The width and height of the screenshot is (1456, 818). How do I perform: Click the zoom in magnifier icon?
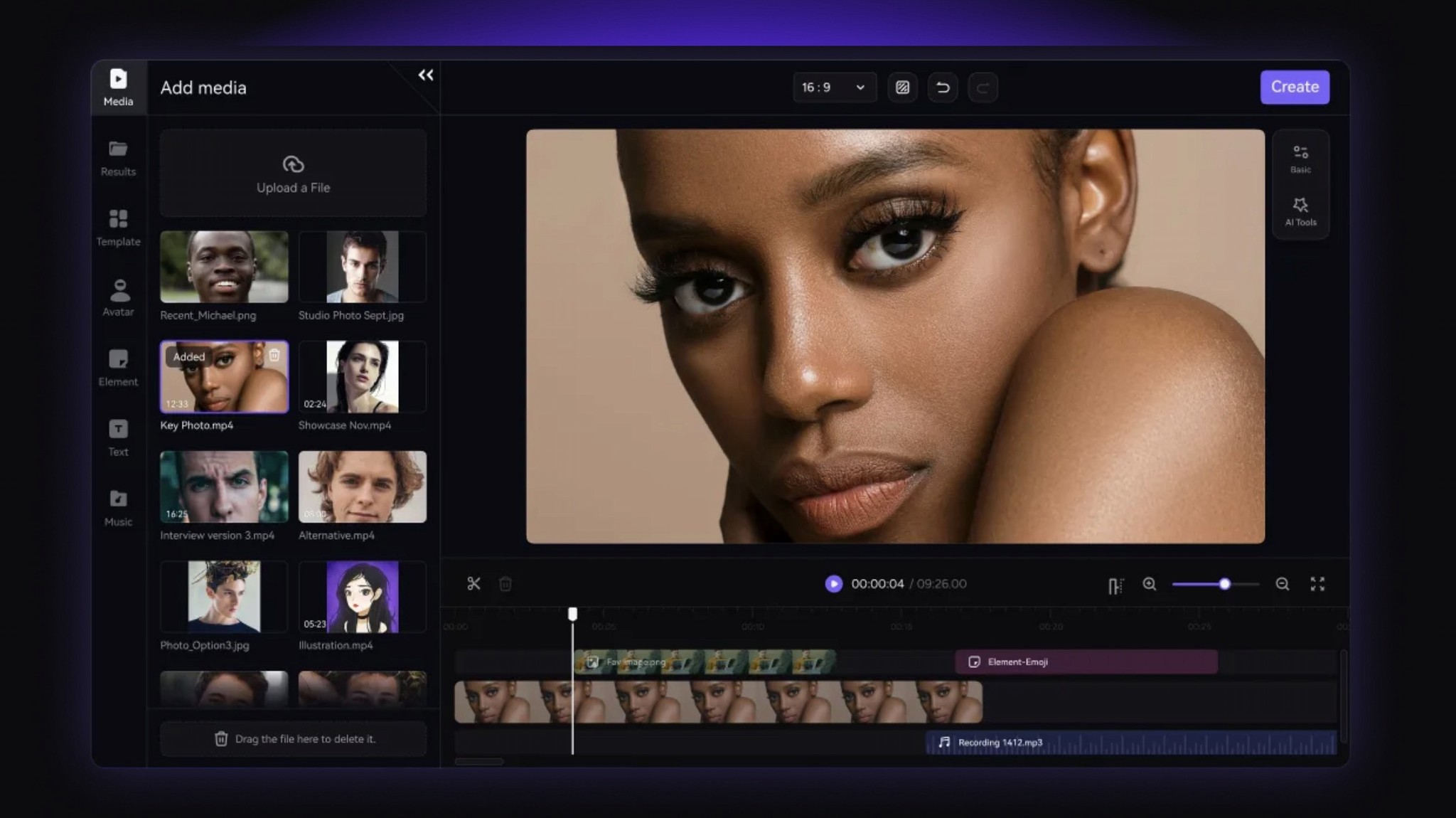pyautogui.click(x=1149, y=584)
